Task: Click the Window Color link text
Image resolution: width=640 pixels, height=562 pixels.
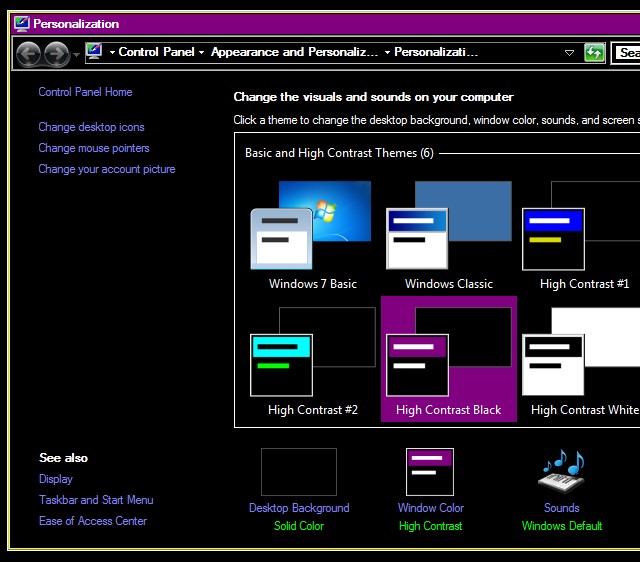Action: click(431, 508)
